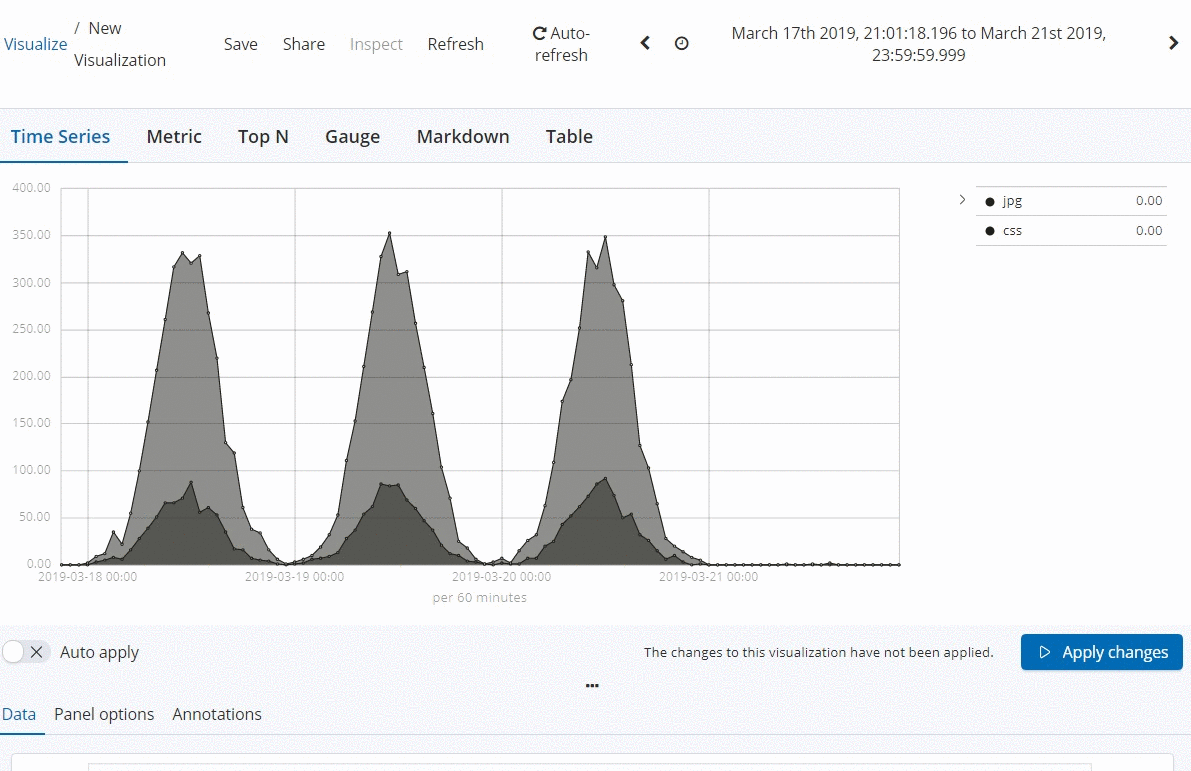Advance to the next time window

pyautogui.click(x=1174, y=43)
